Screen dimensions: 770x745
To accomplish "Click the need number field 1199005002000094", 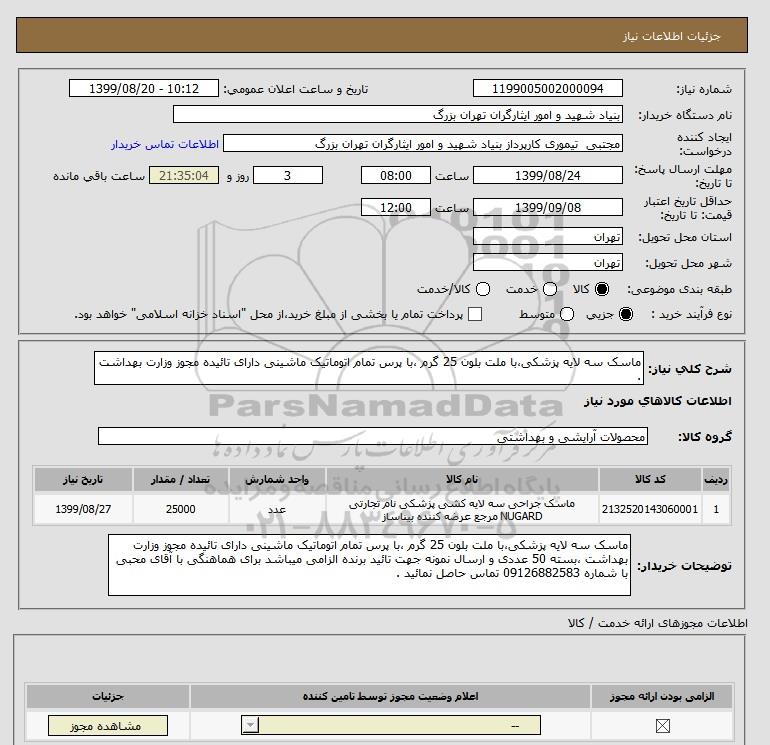I will coord(548,89).
